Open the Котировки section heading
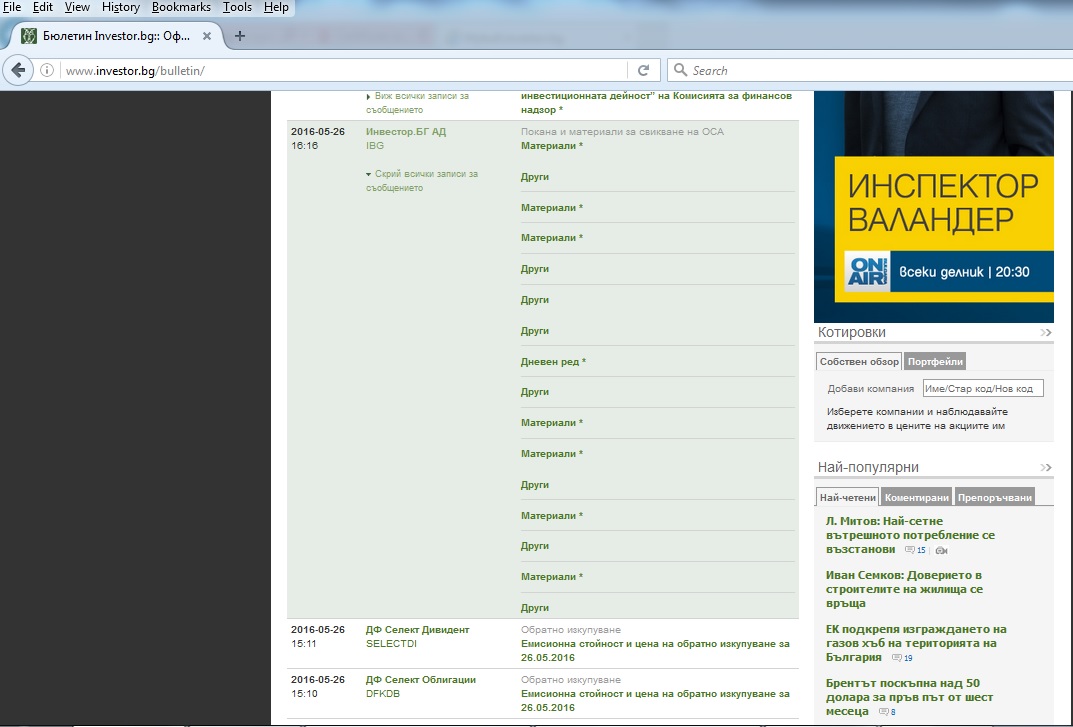This screenshot has width=1073, height=727. 851,333
